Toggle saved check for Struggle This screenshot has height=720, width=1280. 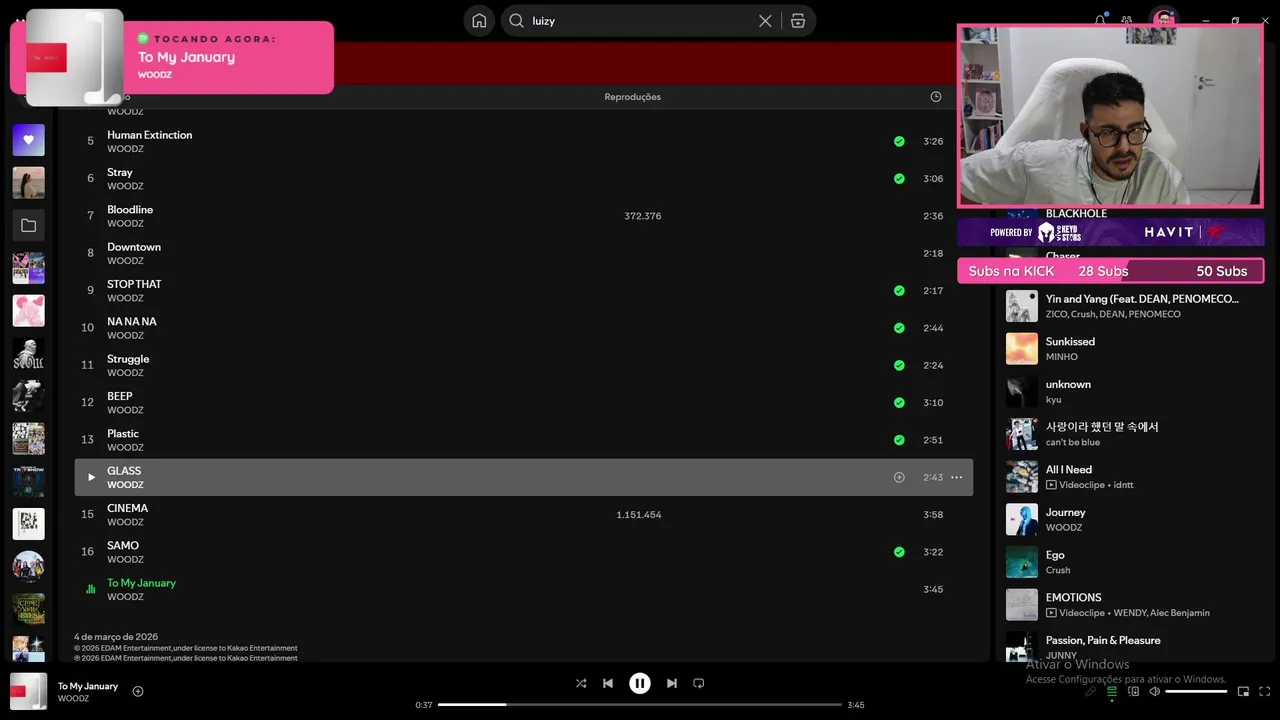(x=899, y=365)
